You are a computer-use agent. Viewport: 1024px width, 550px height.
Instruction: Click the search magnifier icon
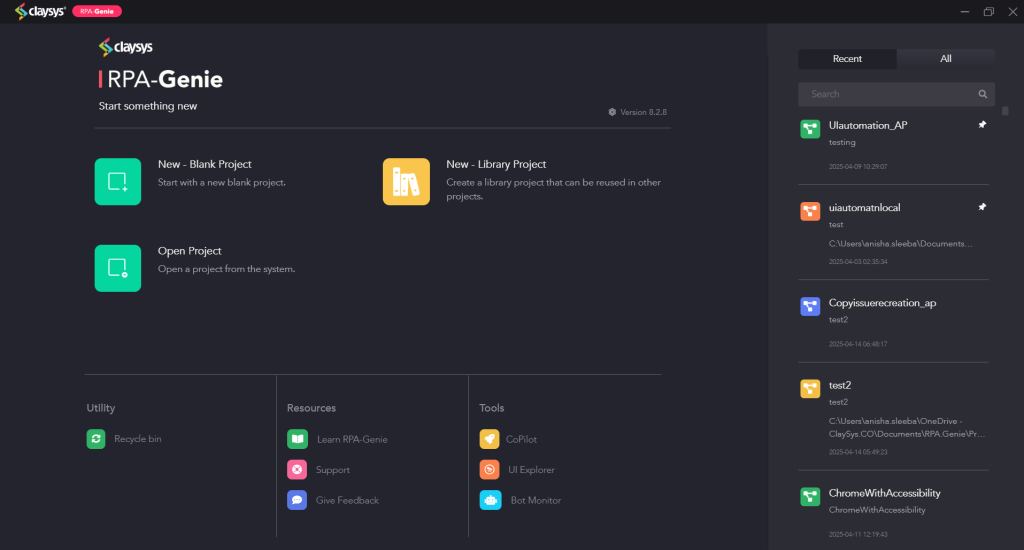point(982,94)
